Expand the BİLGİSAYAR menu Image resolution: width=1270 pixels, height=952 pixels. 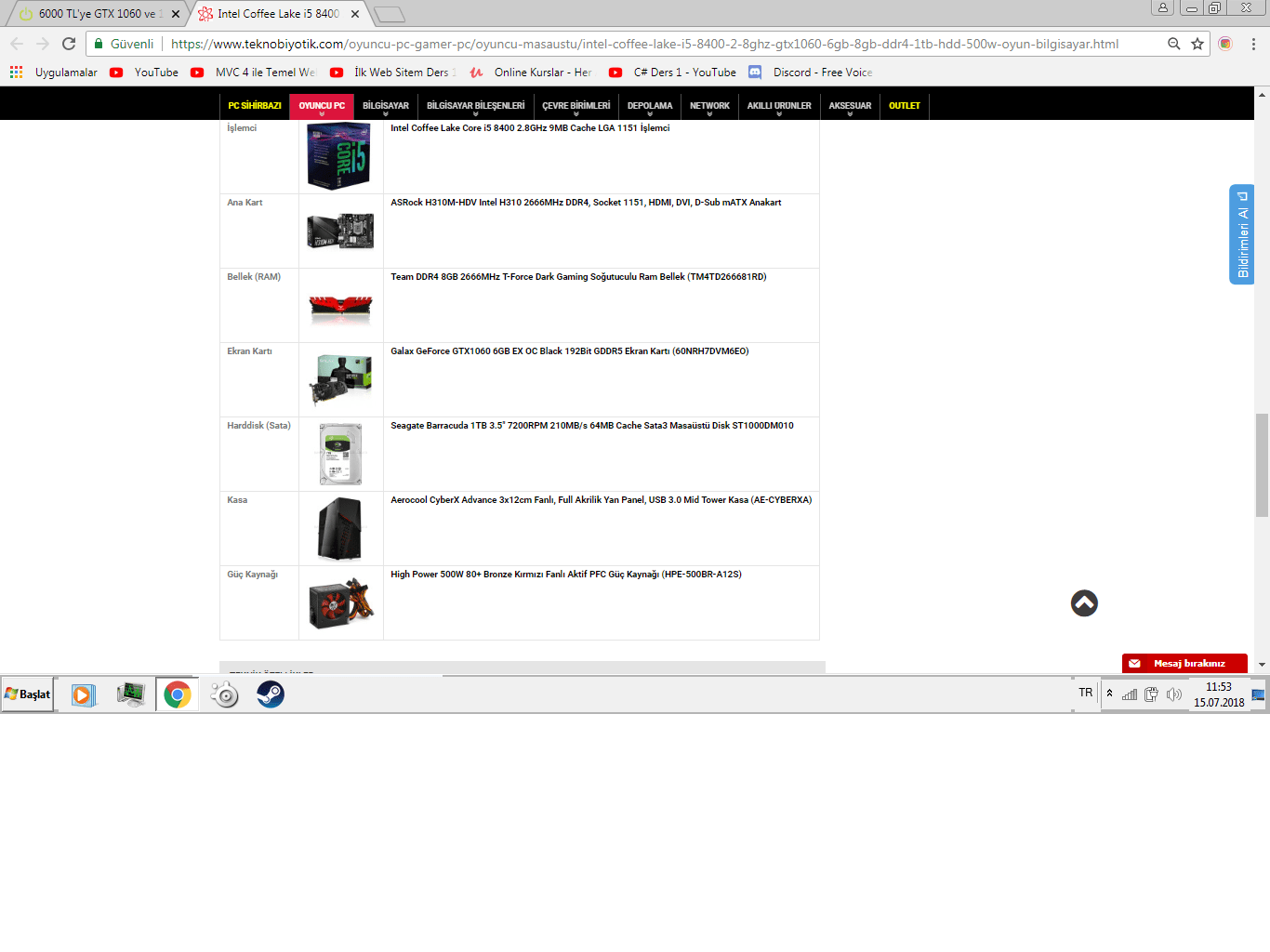point(386,106)
